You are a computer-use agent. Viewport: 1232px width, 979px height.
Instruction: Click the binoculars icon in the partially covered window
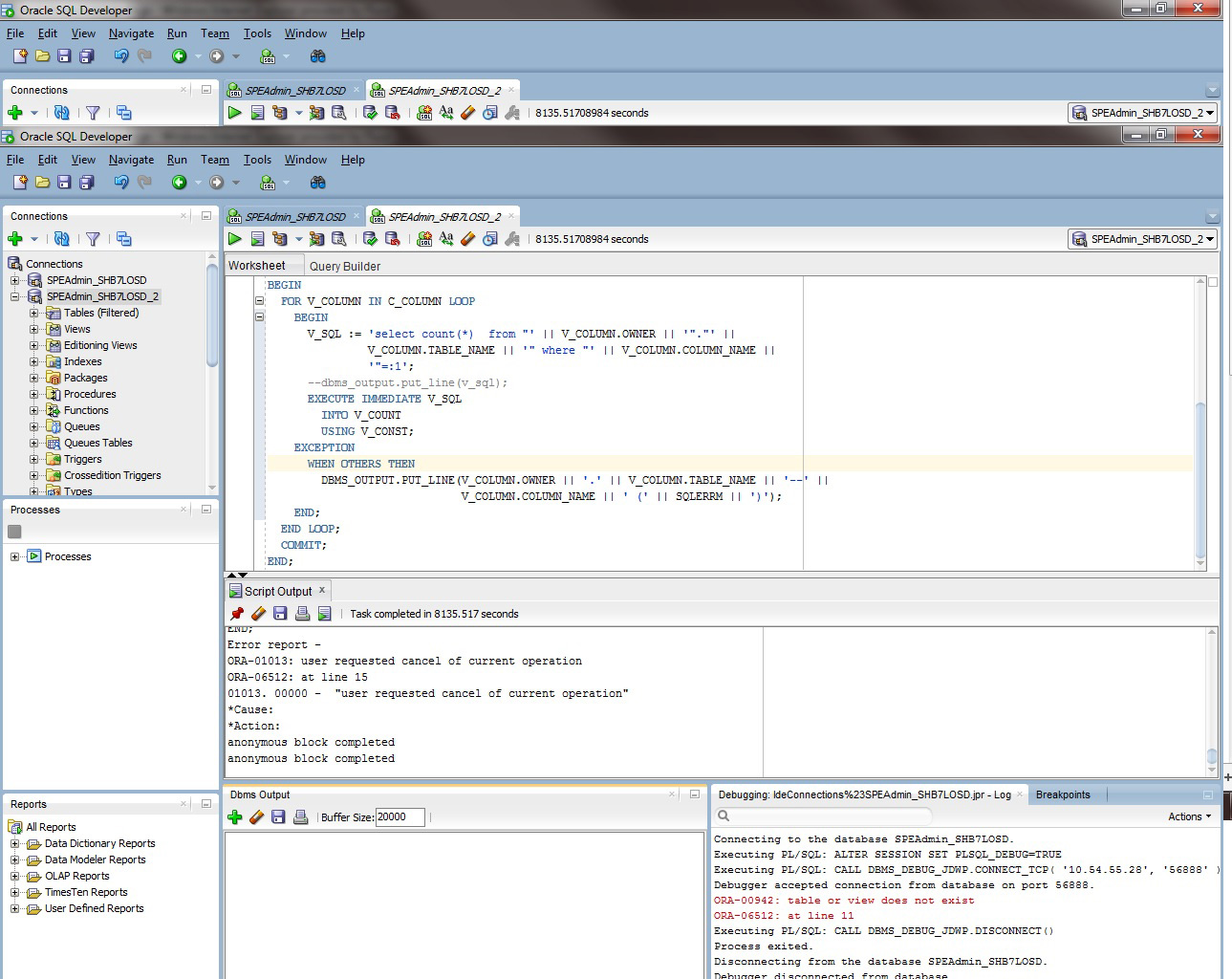(x=318, y=56)
